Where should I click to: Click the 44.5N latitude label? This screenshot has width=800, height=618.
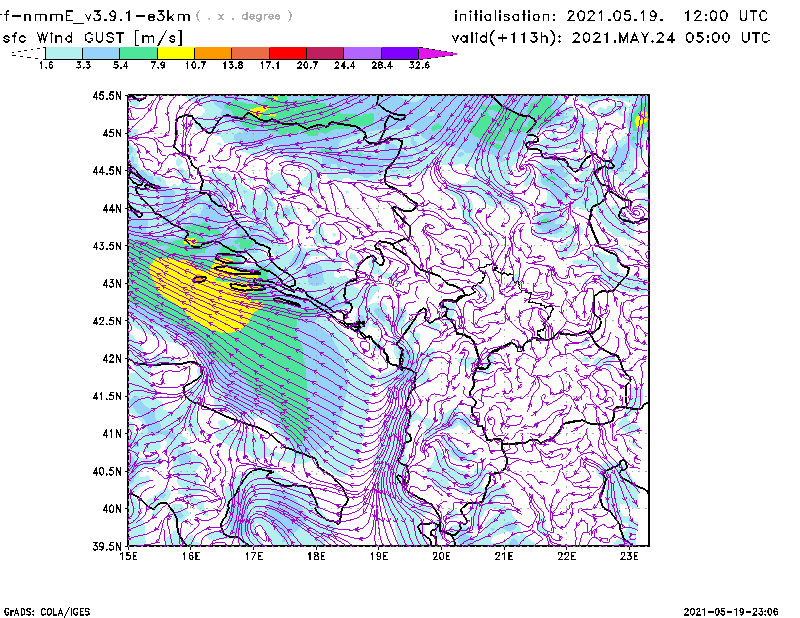(107, 170)
